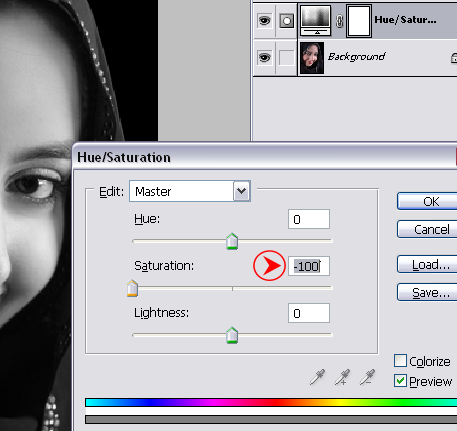Select the subtract-from-sample eyedropper
This screenshot has width=457, height=431.
point(367,377)
